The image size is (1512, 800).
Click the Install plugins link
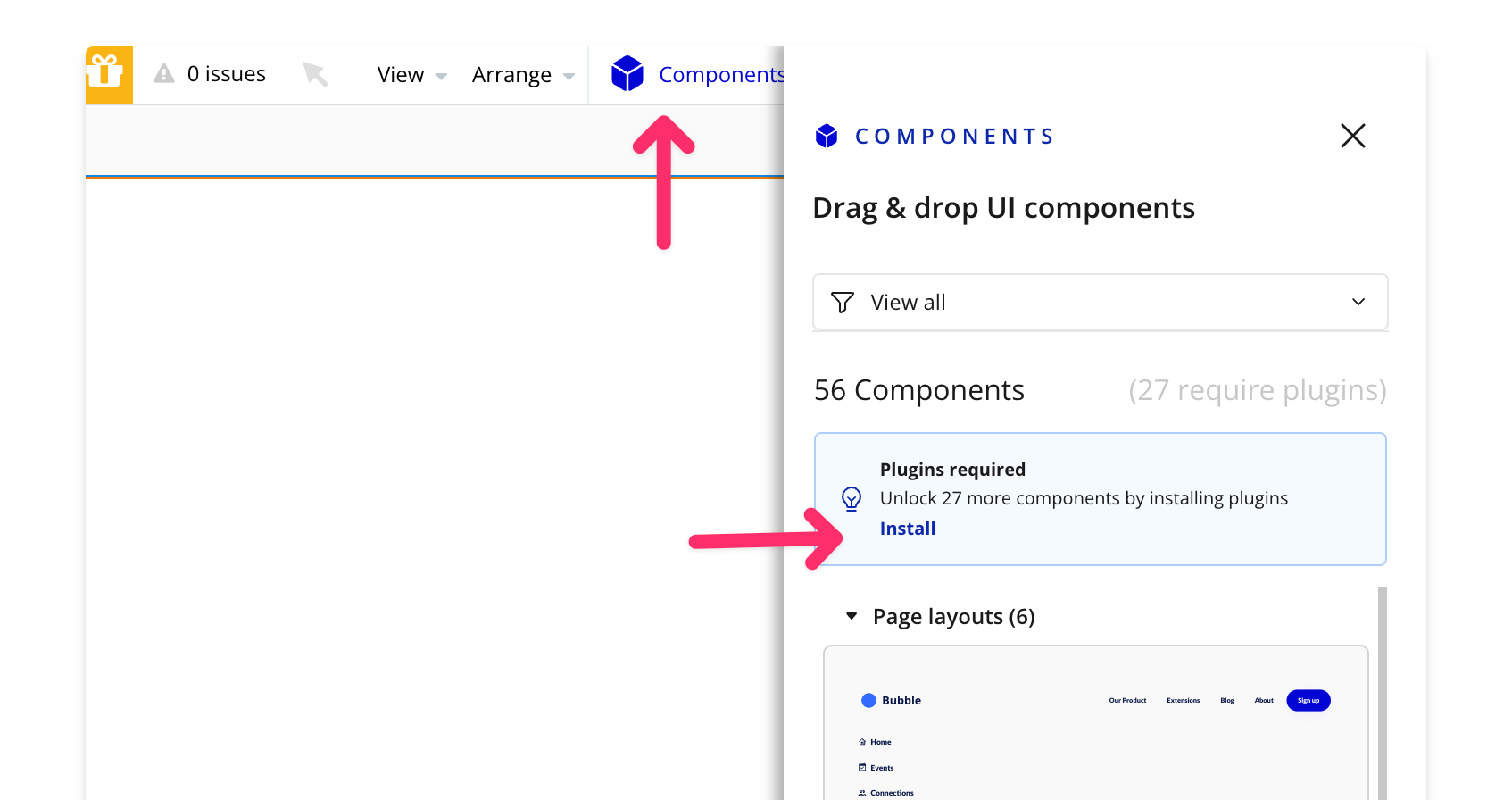click(907, 529)
